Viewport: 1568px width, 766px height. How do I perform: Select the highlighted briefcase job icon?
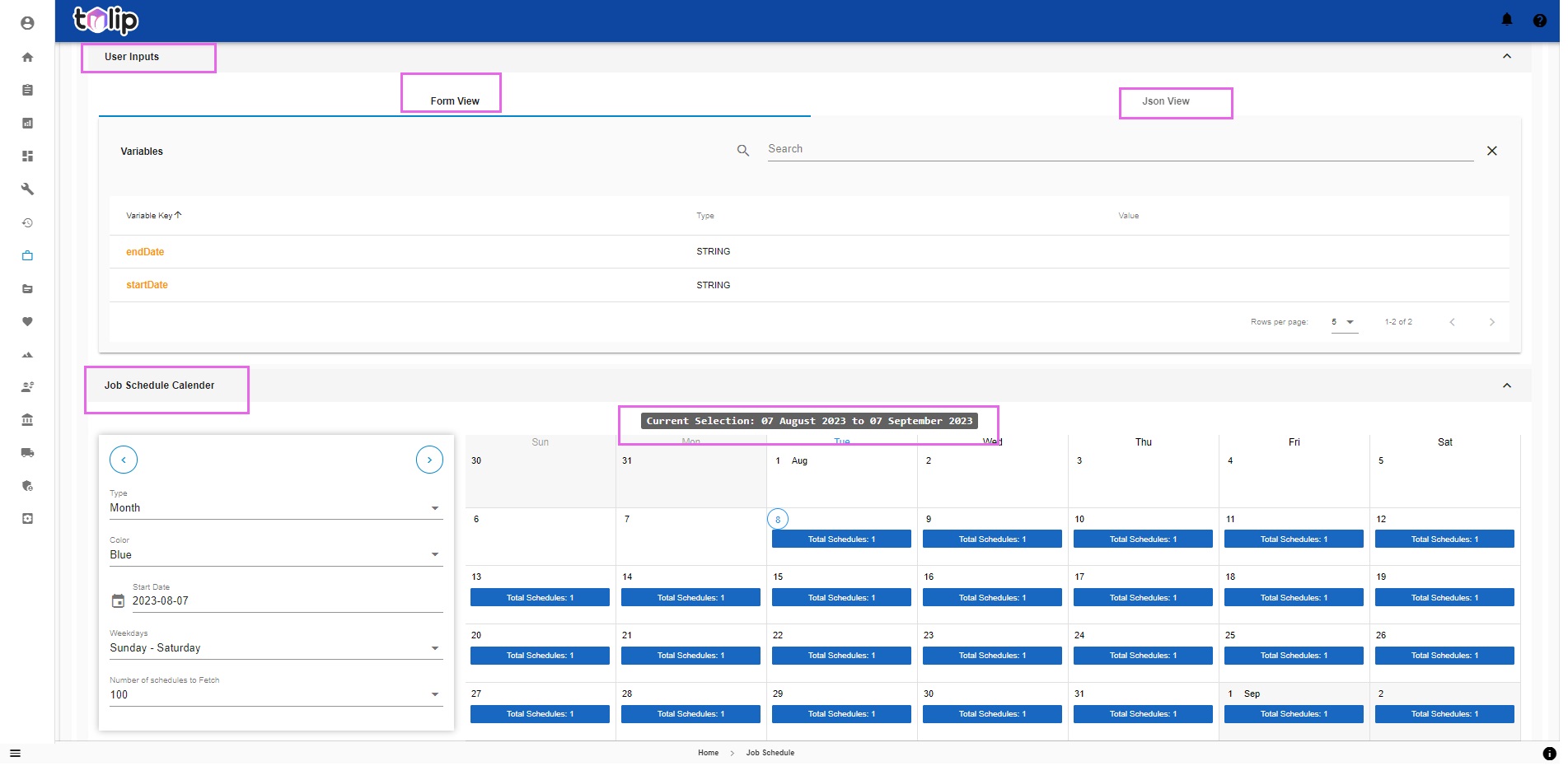tap(27, 255)
